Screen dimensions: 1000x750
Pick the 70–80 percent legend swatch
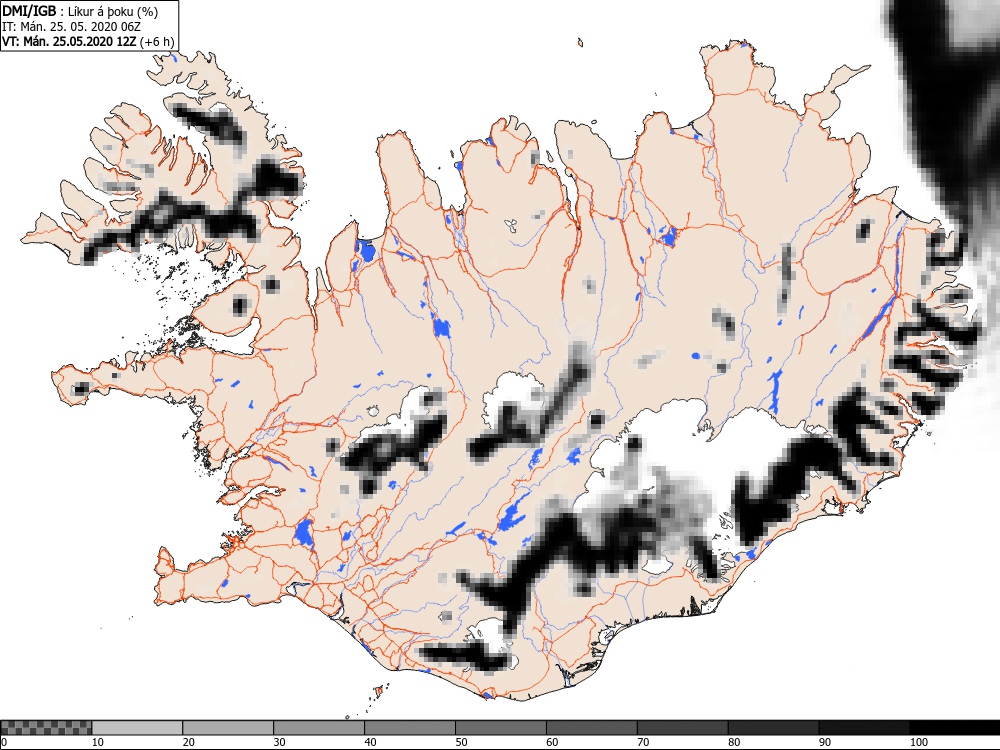[682, 728]
